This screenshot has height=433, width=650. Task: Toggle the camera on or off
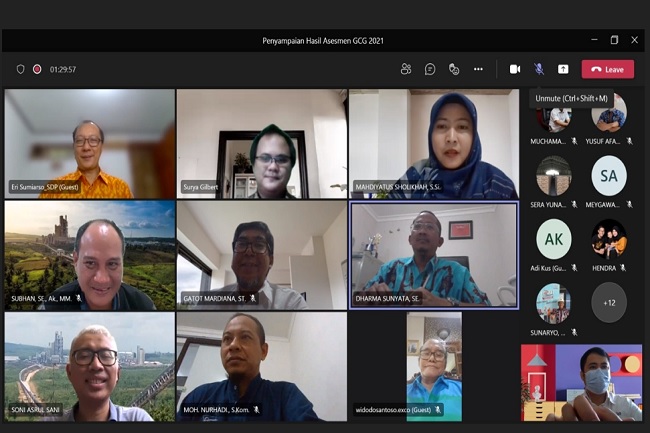pos(515,69)
